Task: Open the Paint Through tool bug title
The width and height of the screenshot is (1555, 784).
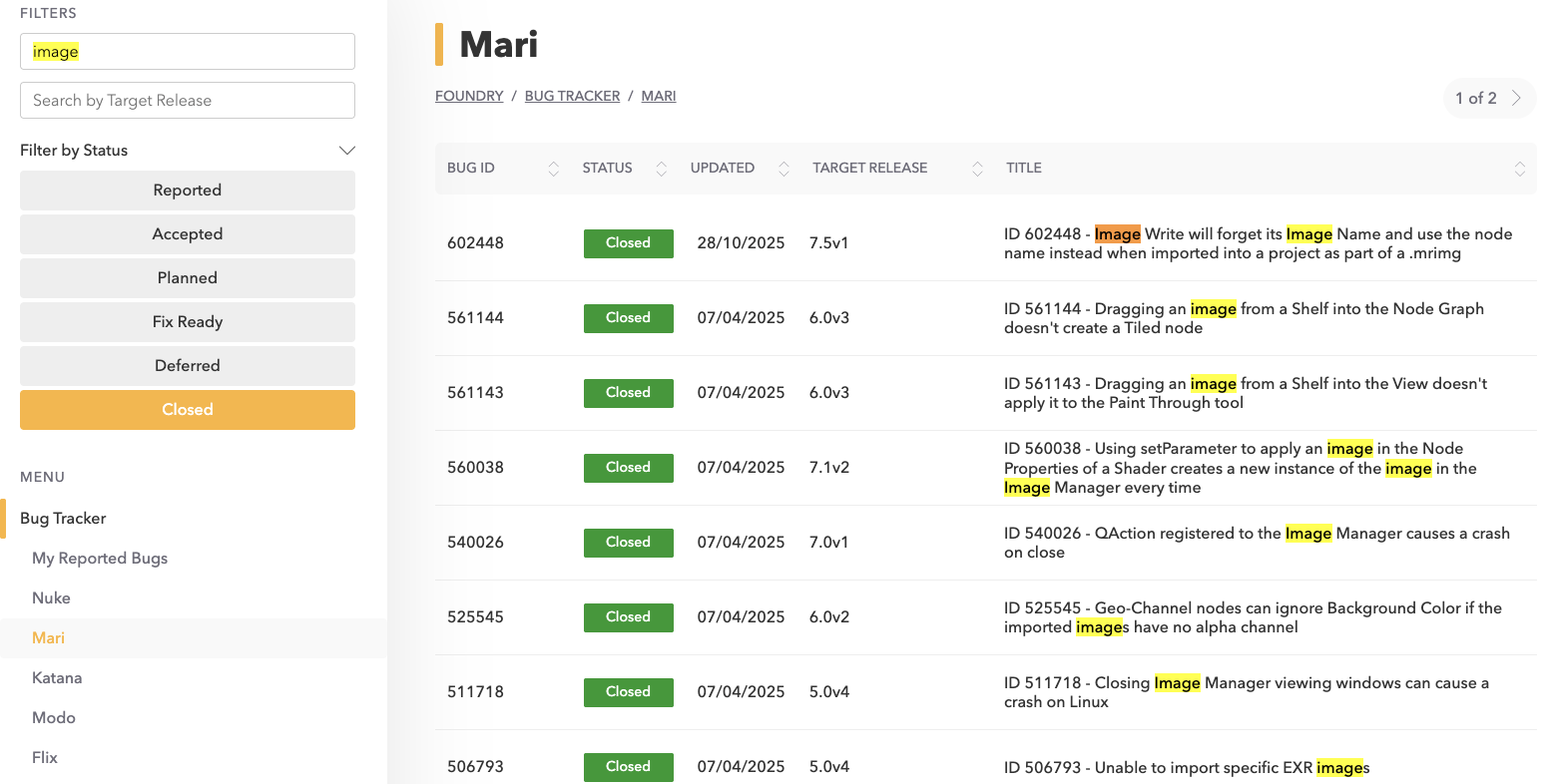Action: [1246, 394]
